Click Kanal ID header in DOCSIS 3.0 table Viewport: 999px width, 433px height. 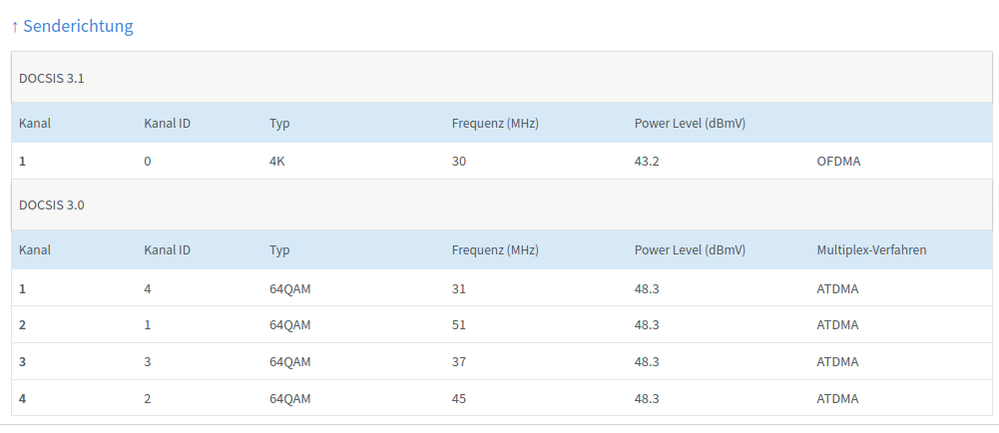click(x=167, y=250)
